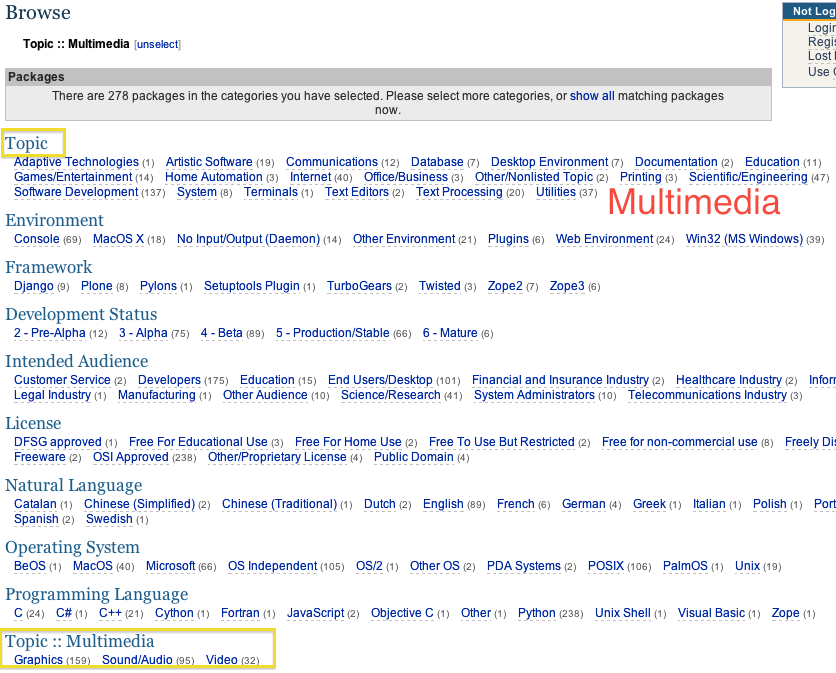
Task: Select Other/Nonlisted Topic
Action: (534, 177)
